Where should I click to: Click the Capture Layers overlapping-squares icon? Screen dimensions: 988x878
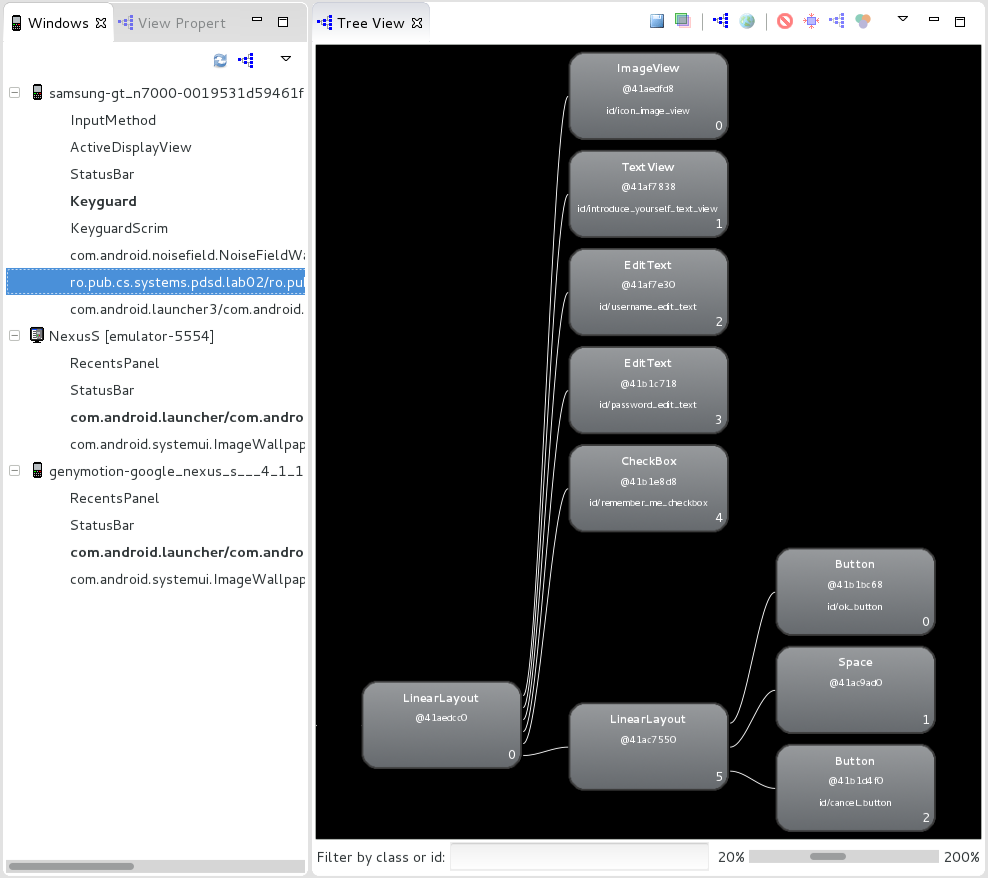coord(682,21)
